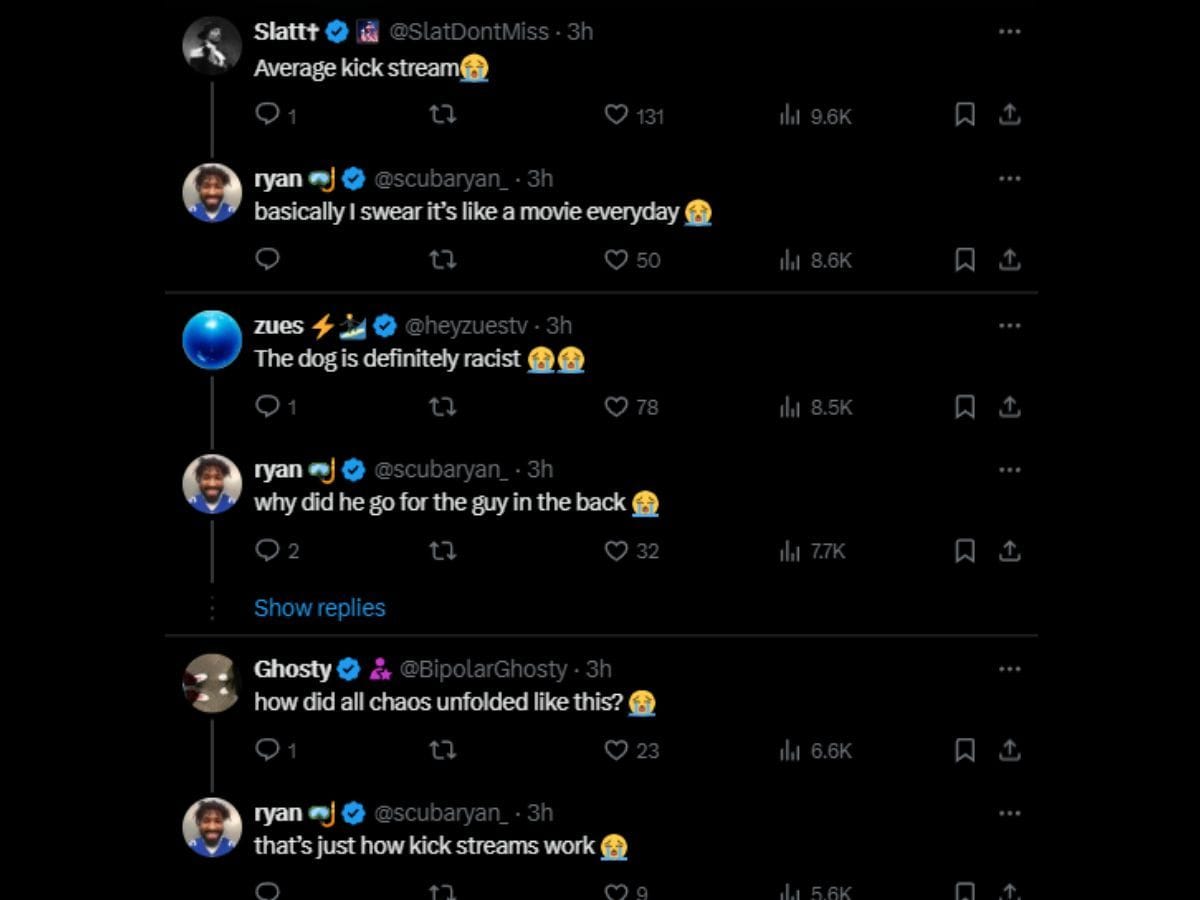Share ryan's 'movie everyday' reply
Screen dimensions: 1200x900
click(x=1010, y=260)
